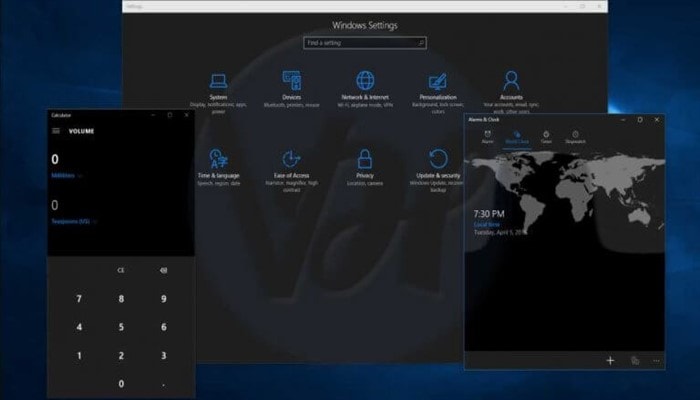Tap the decimal point key
Image resolution: width=700 pixels, height=400 pixels.
163,384
